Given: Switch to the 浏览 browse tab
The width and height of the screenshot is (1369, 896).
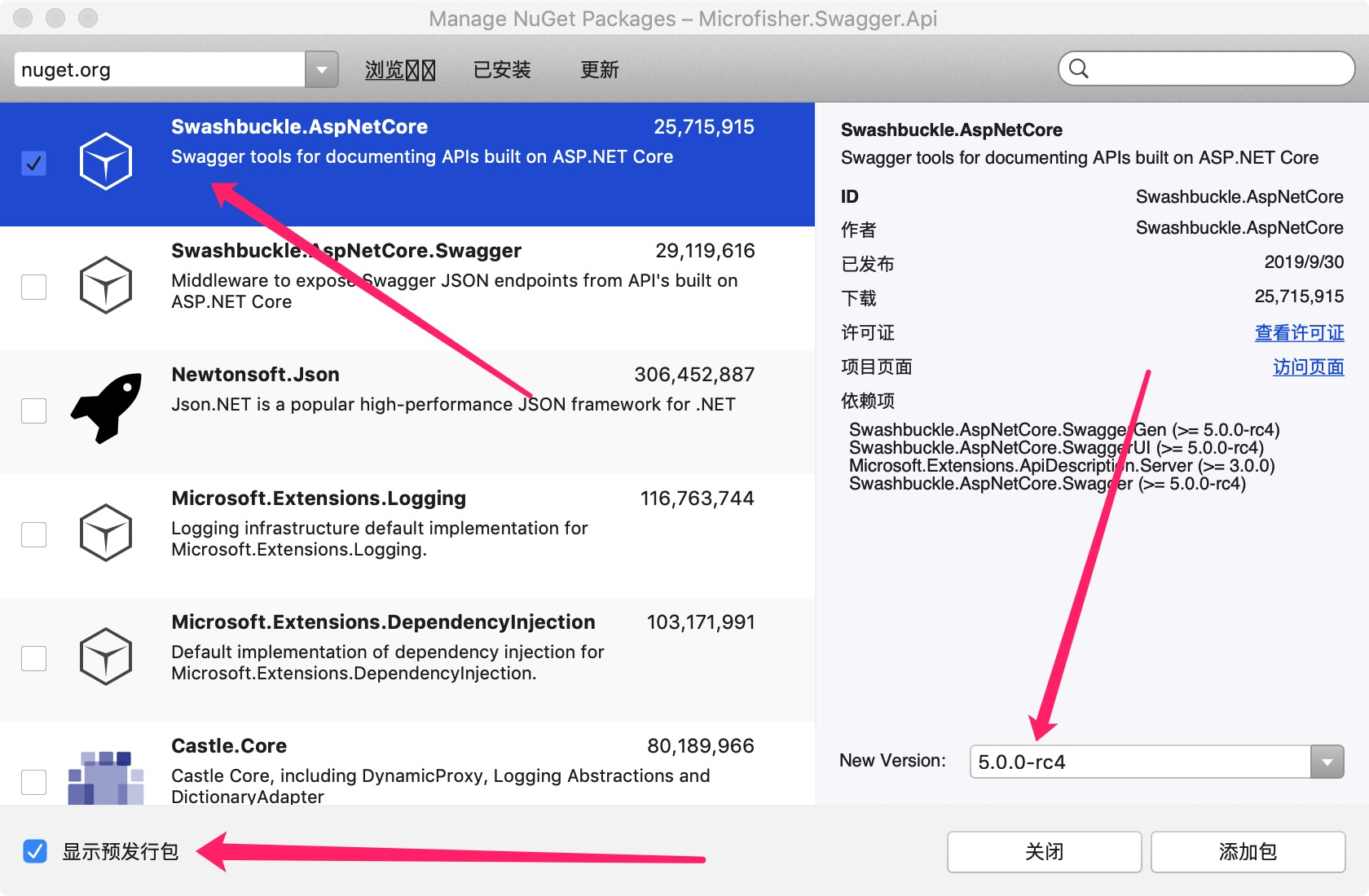Looking at the screenshot, I should (x=400, y=70).
